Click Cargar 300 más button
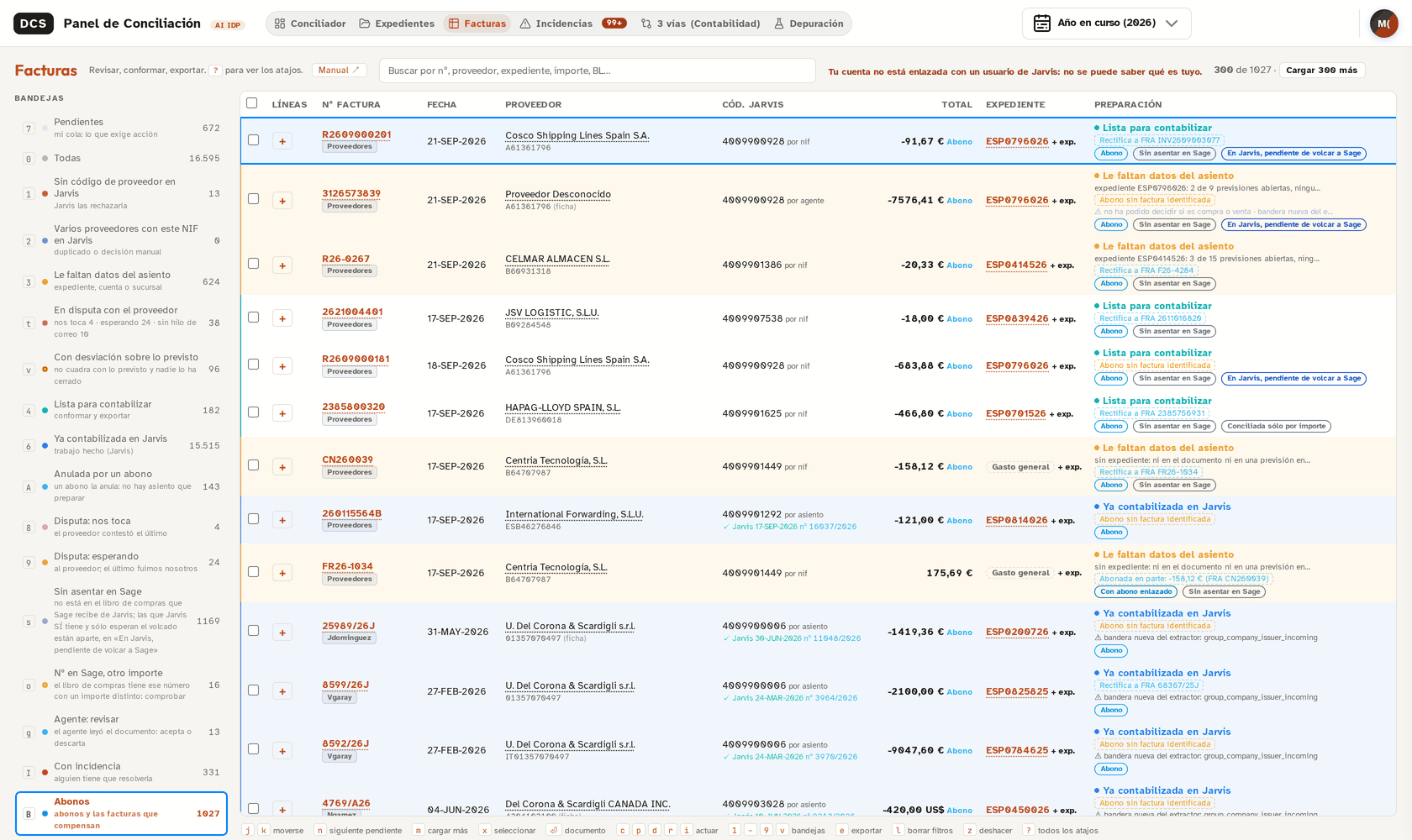The image size is (1412, 840). coord(1321,71)
